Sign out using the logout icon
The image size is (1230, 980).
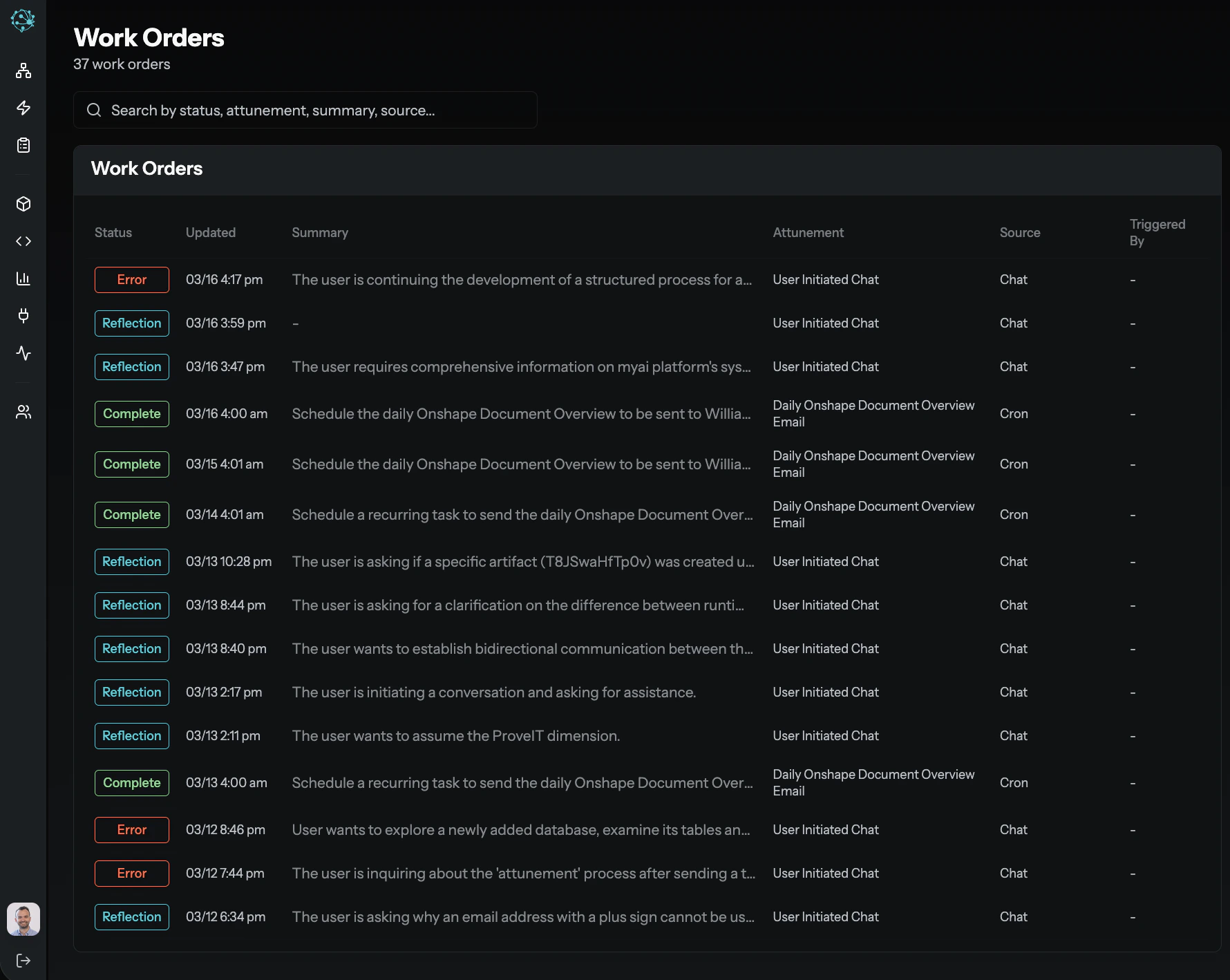pyautogui.click(x=23, y=960)
